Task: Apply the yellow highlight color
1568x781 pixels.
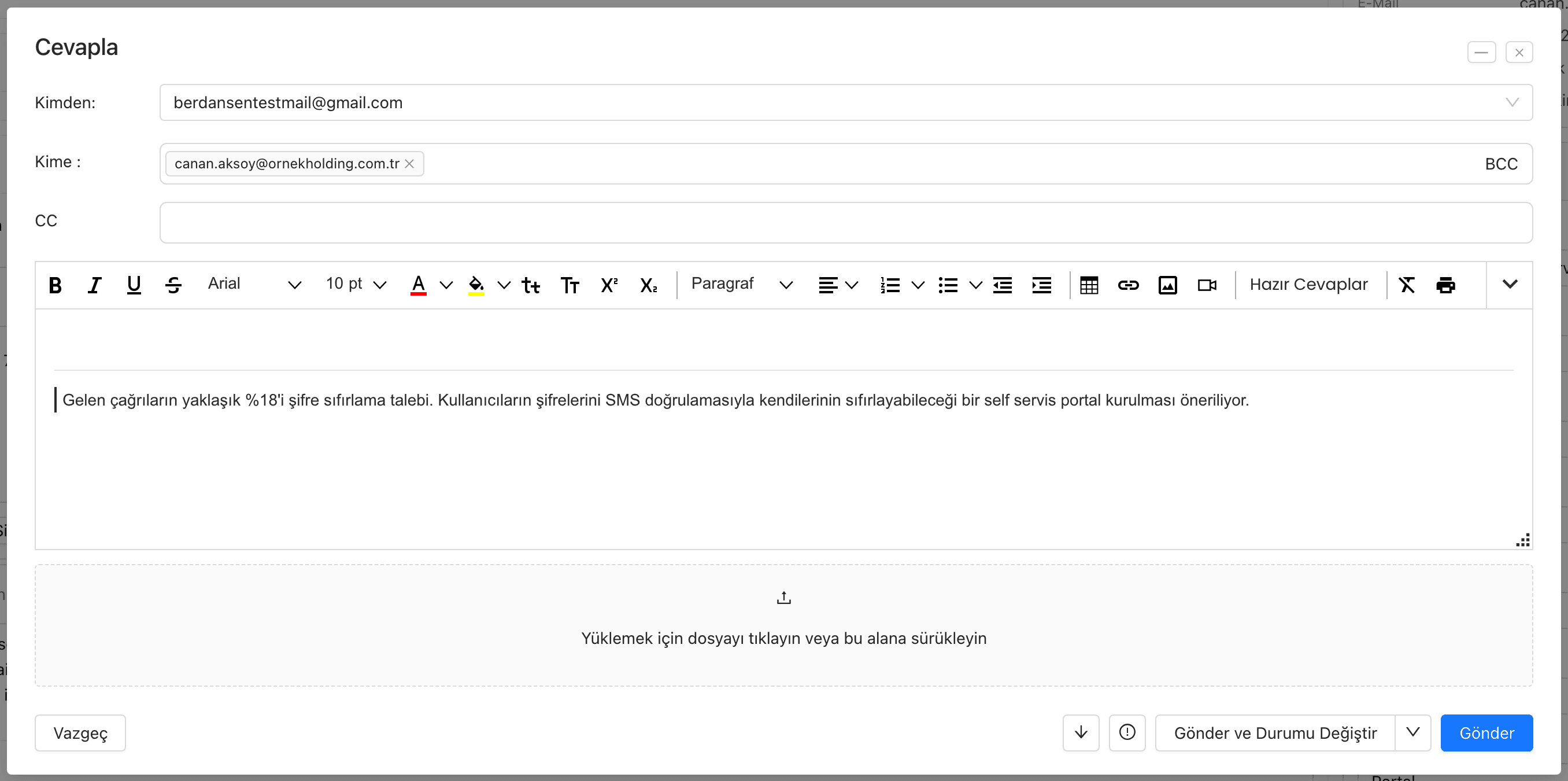Action: click(476, 285)
